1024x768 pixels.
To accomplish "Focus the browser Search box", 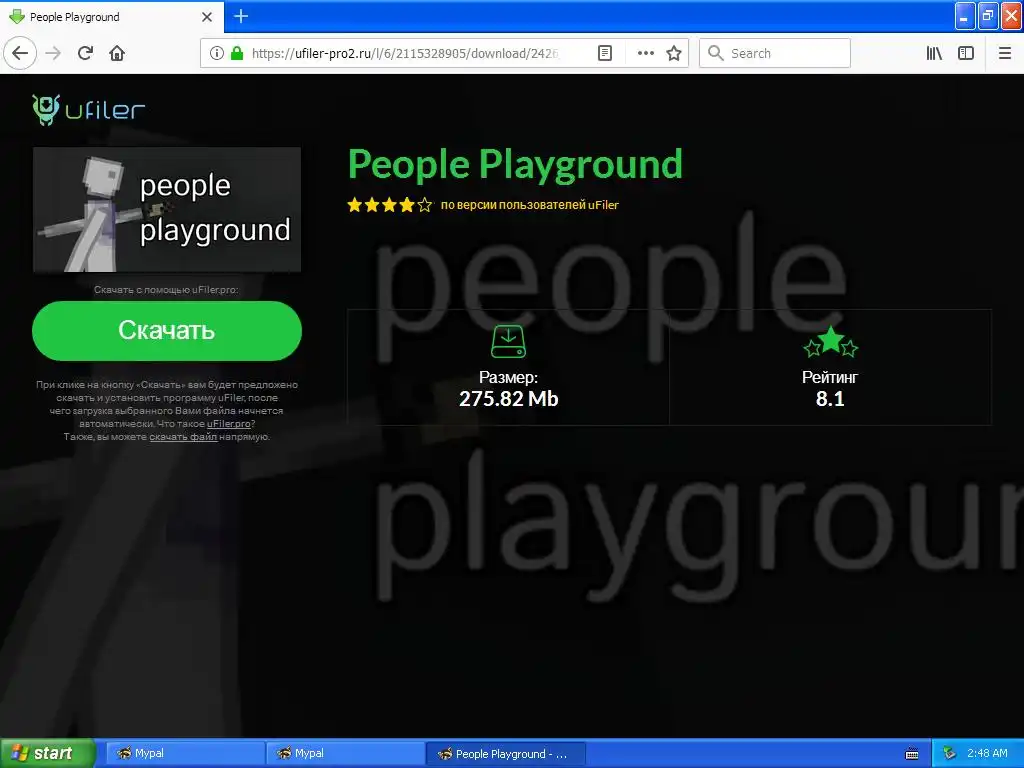I will pyautogui.click(x=775, y=53).
